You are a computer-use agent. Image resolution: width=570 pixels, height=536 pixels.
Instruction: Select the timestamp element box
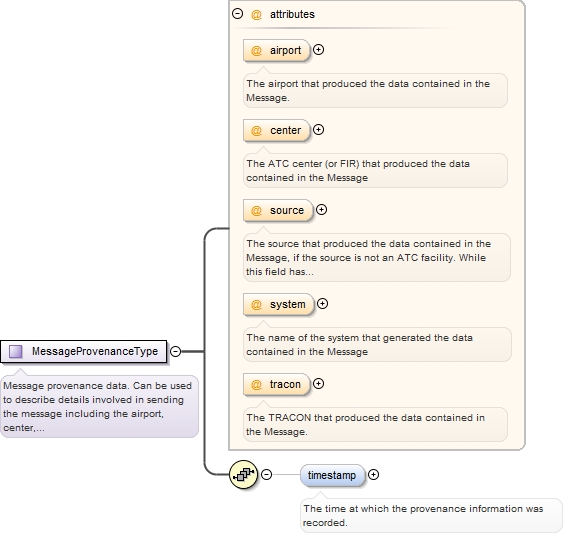(x=332, y=475)
